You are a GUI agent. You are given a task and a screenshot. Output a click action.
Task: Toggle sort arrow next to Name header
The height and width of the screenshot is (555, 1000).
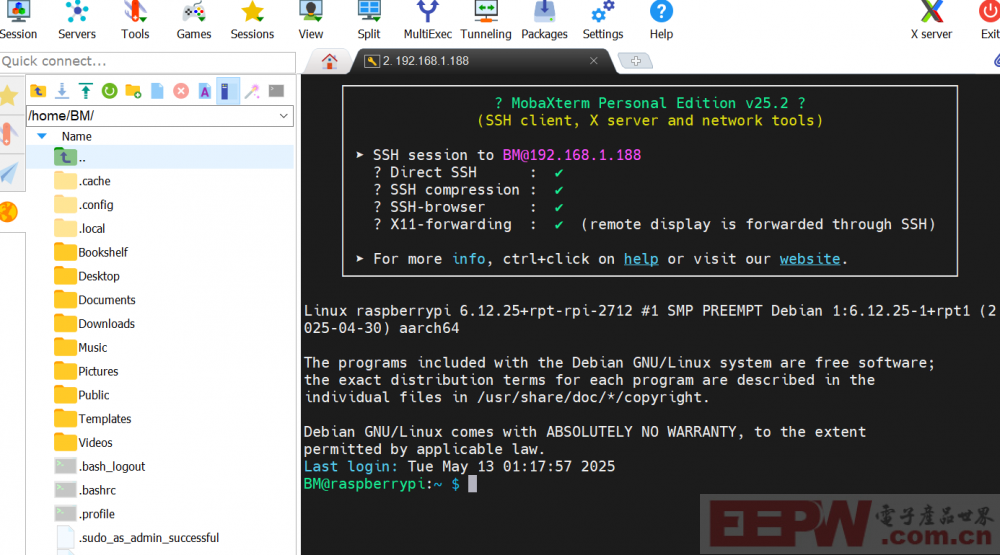(42, 137)
